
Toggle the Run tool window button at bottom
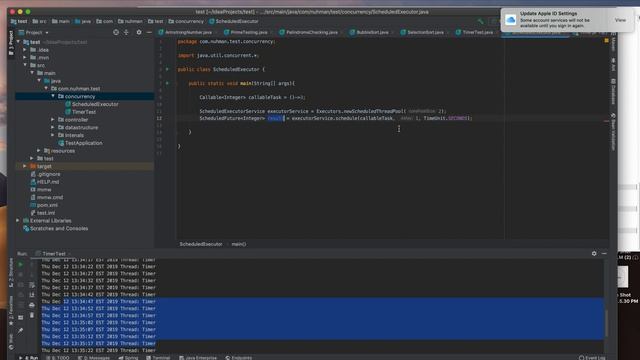29,358
